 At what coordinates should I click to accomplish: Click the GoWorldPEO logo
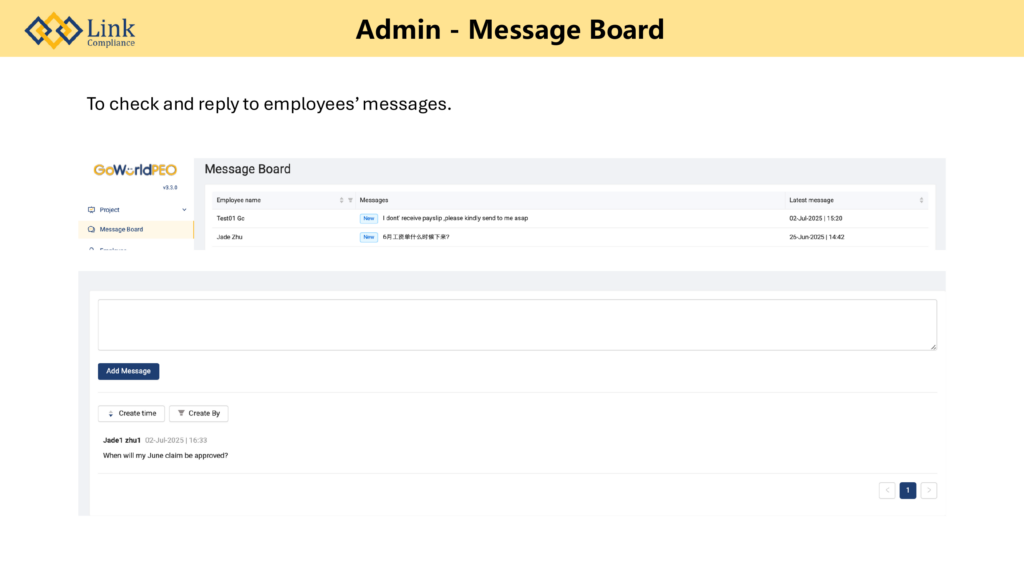135,170
